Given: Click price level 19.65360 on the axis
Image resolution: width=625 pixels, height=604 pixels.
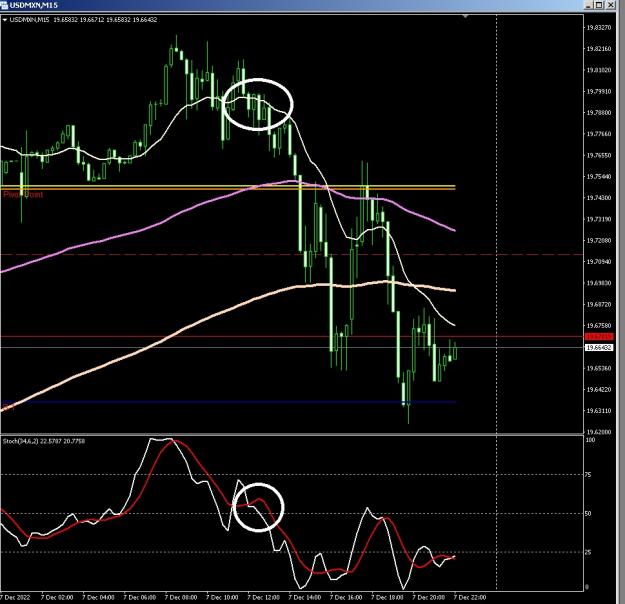Looking at the screenshot, I should 599,368.
